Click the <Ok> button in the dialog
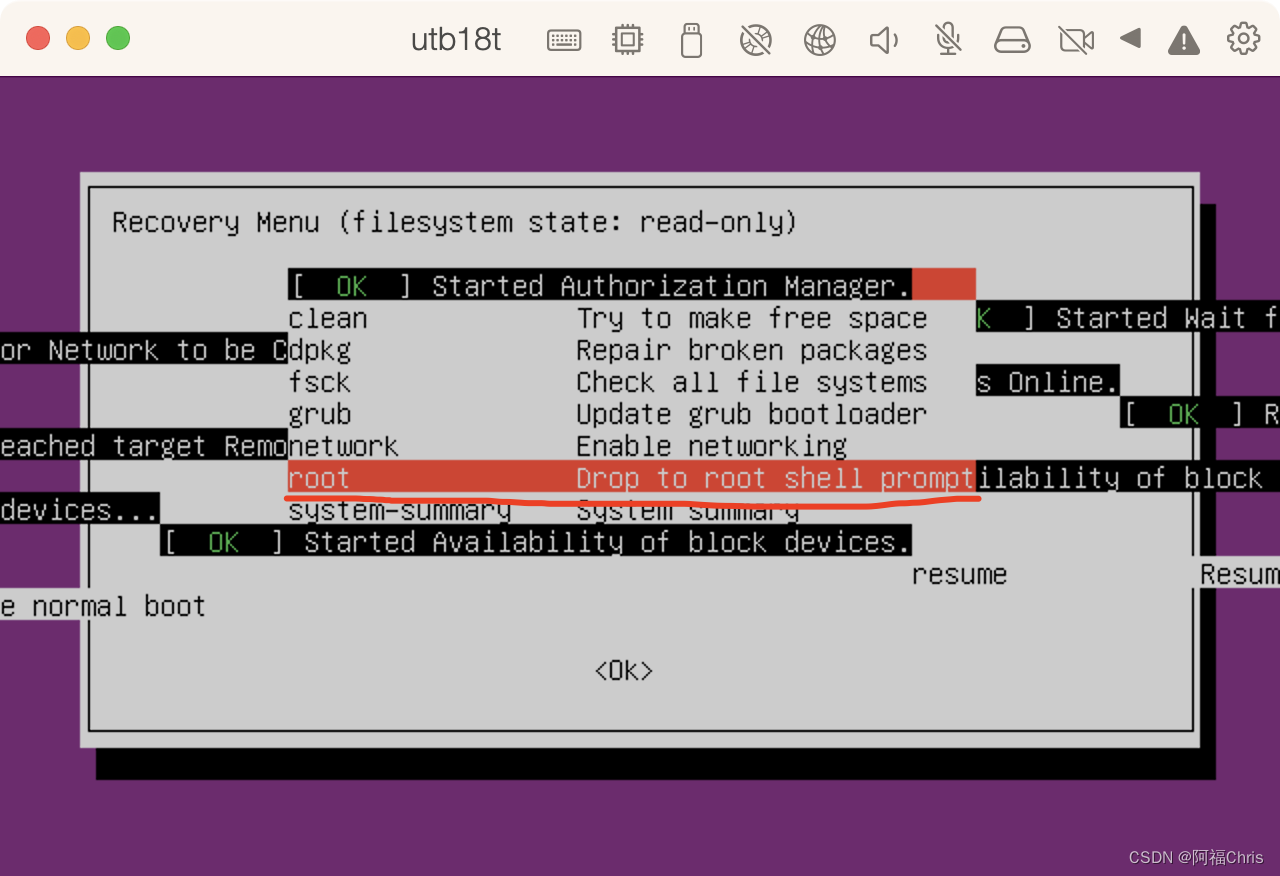This screenshot has height=876, width=1280. coord(624,670)
